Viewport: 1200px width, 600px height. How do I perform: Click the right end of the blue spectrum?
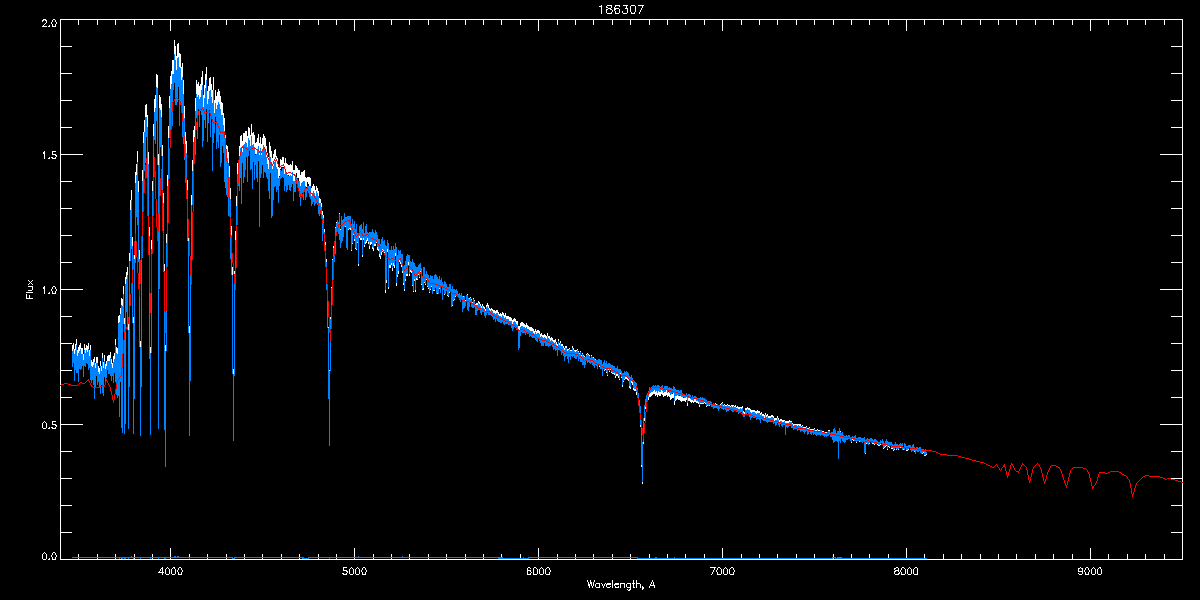click(926, 453)
